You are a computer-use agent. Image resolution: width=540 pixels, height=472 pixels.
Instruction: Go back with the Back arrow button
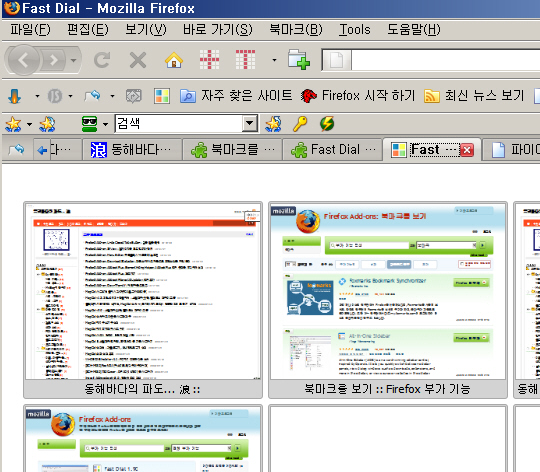click(x=23, y=60)
